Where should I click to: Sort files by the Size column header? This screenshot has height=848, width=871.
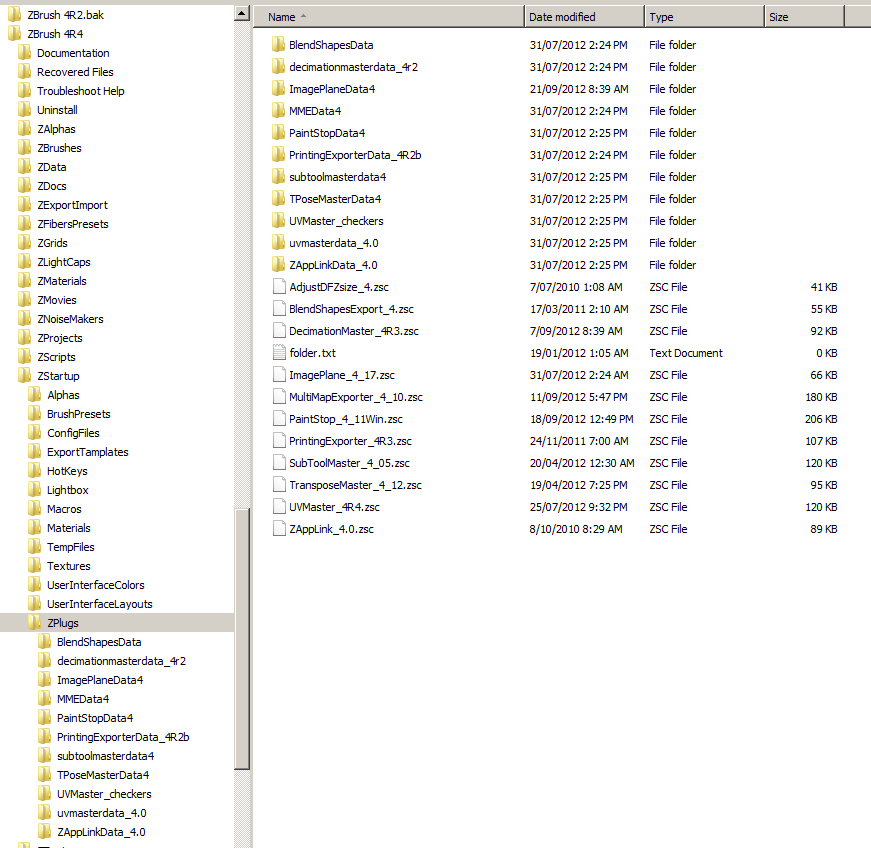click(804, 17)
